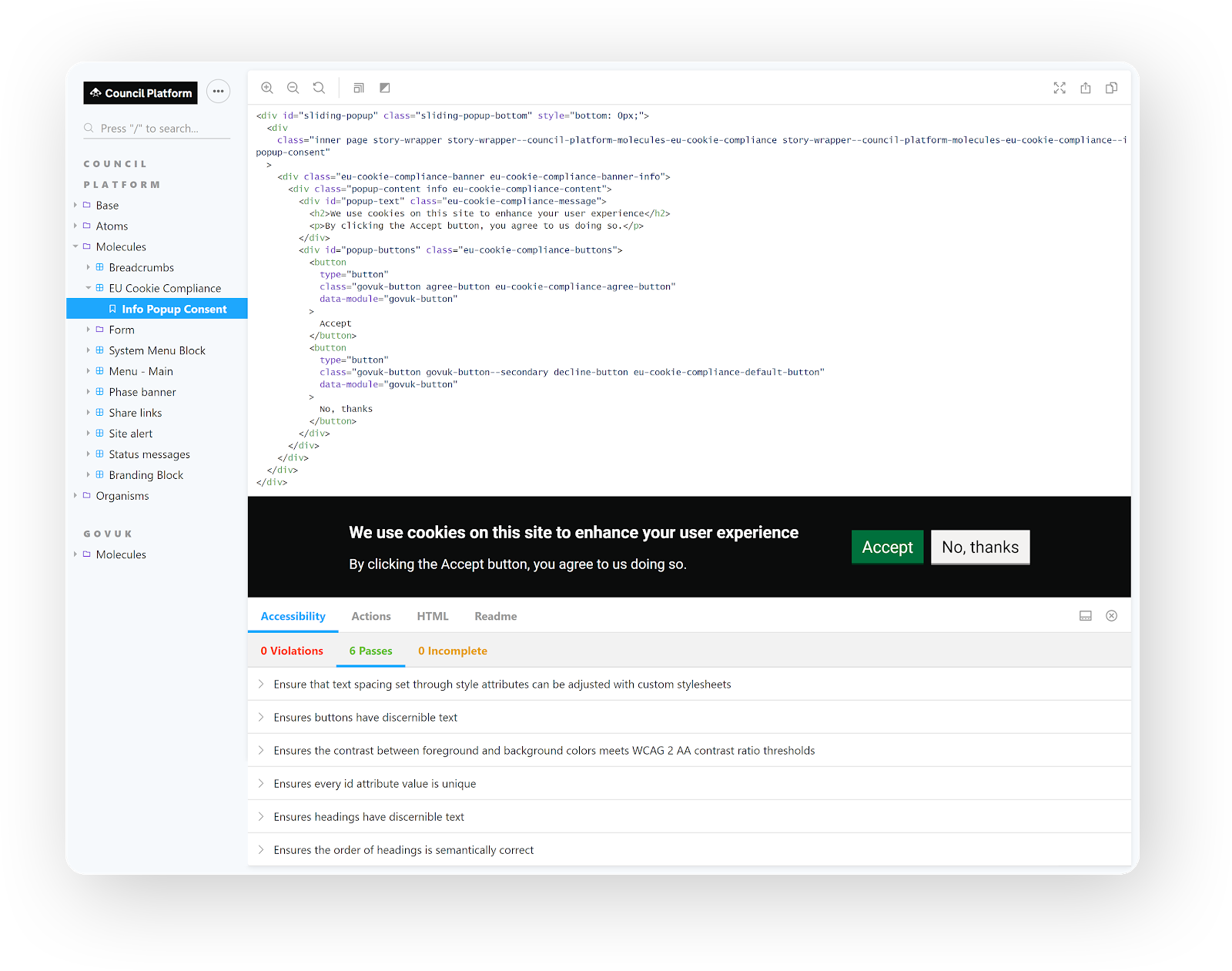
Task: Expand 'Ensures headings have discernible text' rule
Action: 689,817
